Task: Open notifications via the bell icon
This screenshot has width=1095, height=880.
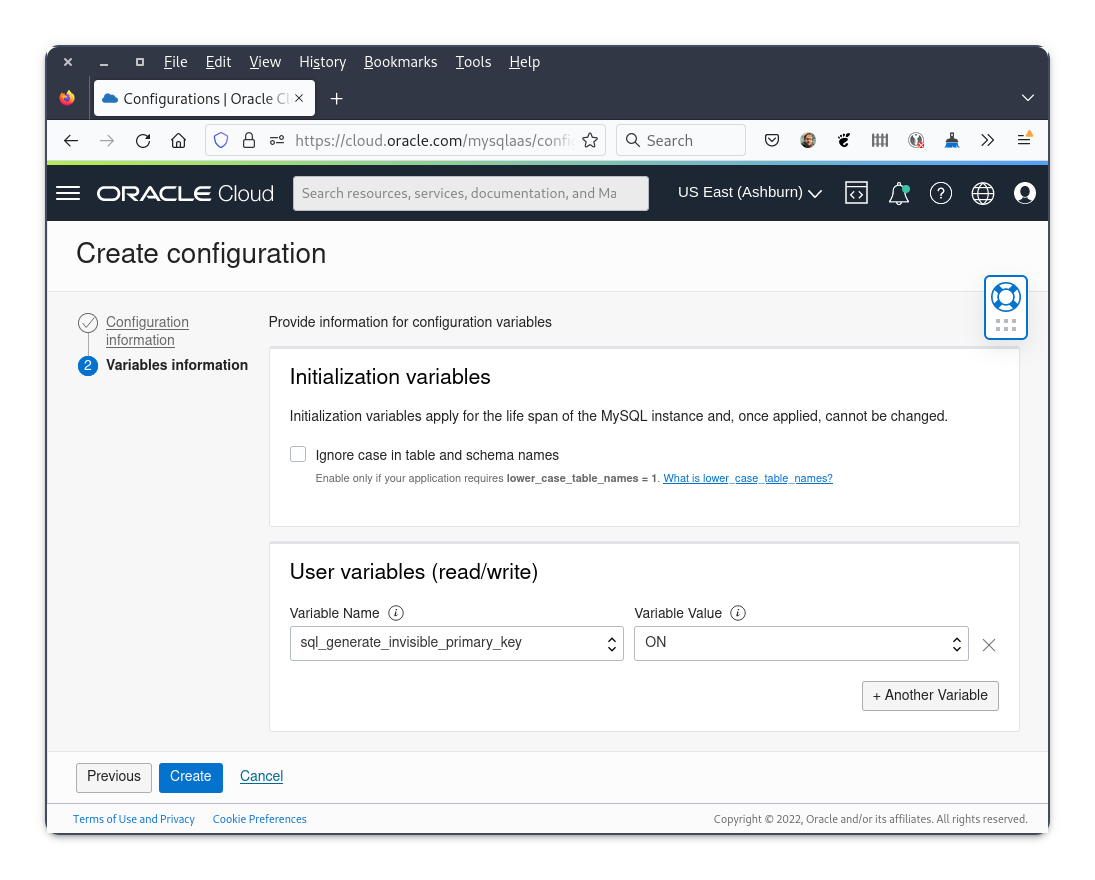Action: coord(898,193)
